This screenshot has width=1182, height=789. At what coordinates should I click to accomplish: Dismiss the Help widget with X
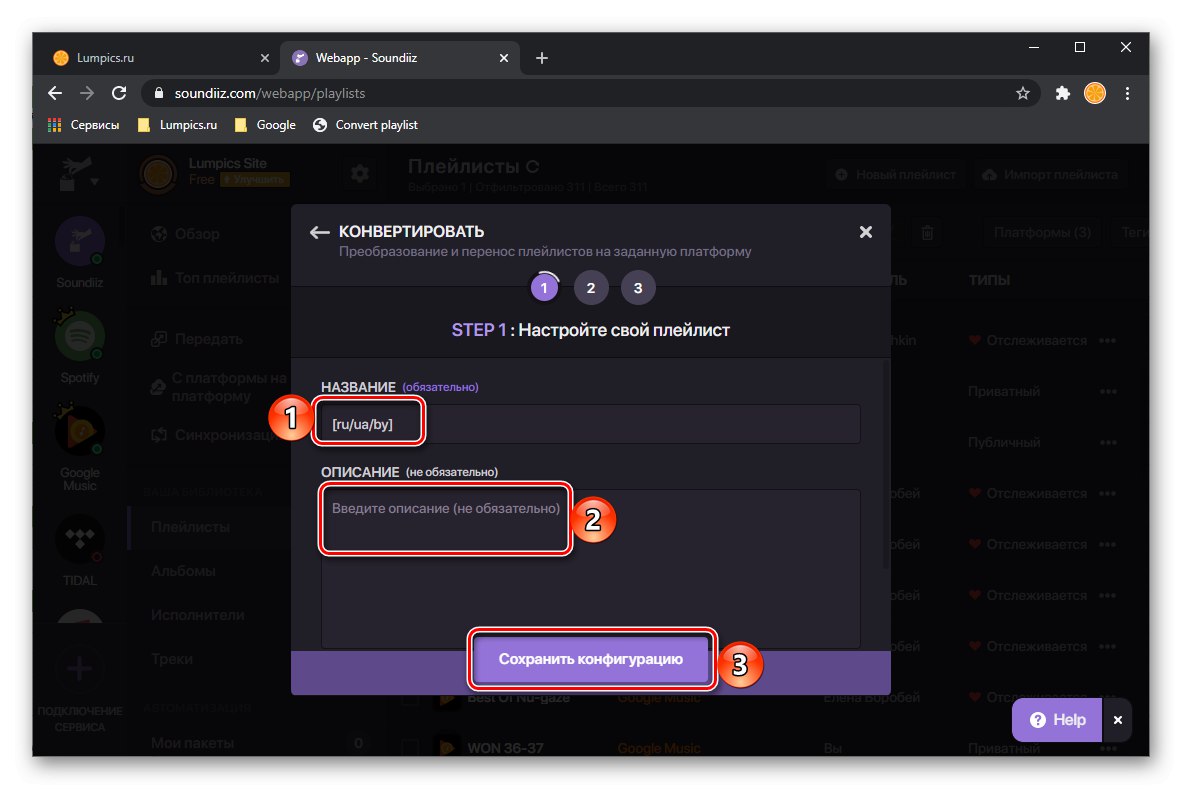point(1118,720)
